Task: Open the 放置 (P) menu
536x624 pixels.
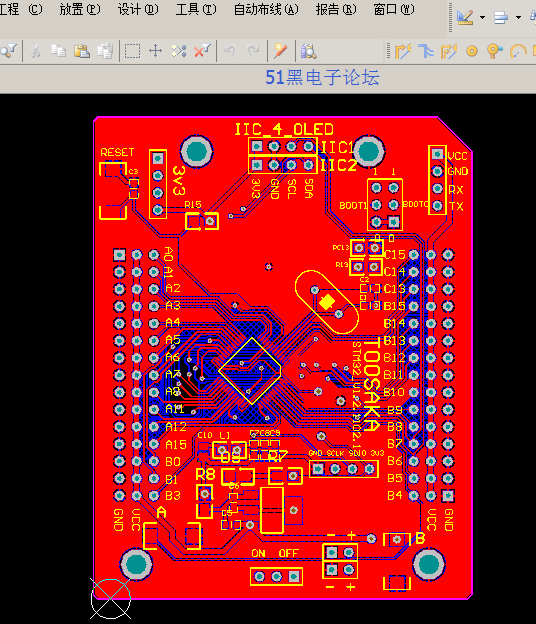Action: point(80,9)
